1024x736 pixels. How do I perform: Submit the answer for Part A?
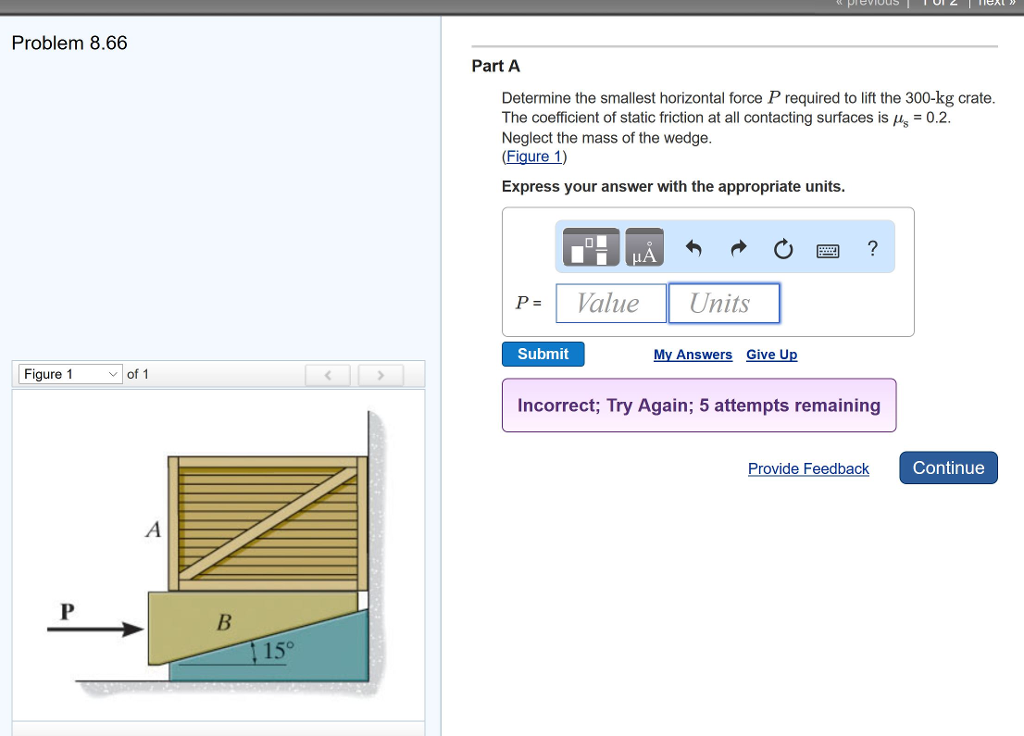(543, 354)
